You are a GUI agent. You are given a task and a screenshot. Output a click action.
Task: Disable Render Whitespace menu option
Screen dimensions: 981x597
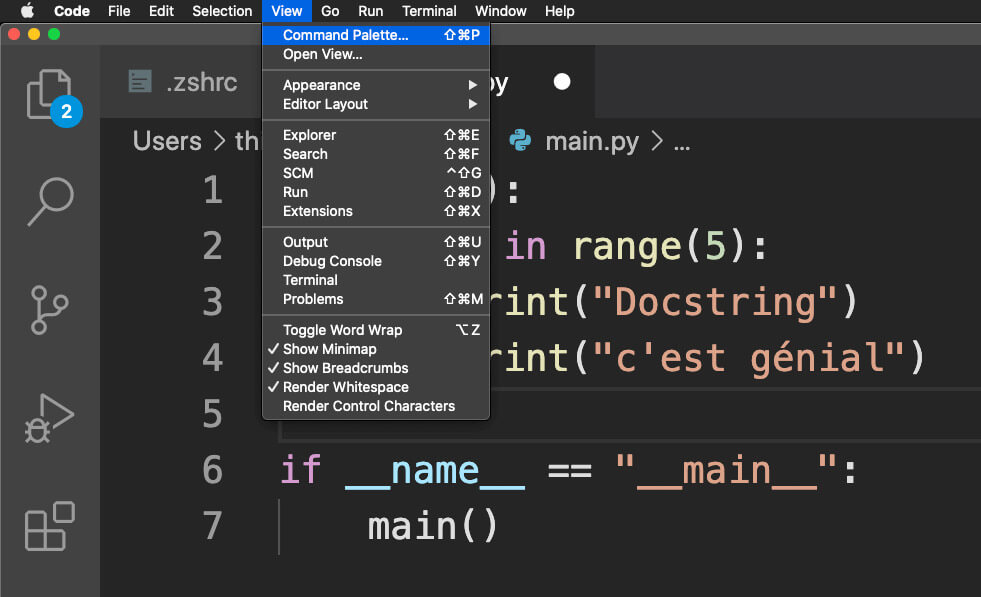coord(345,387)
